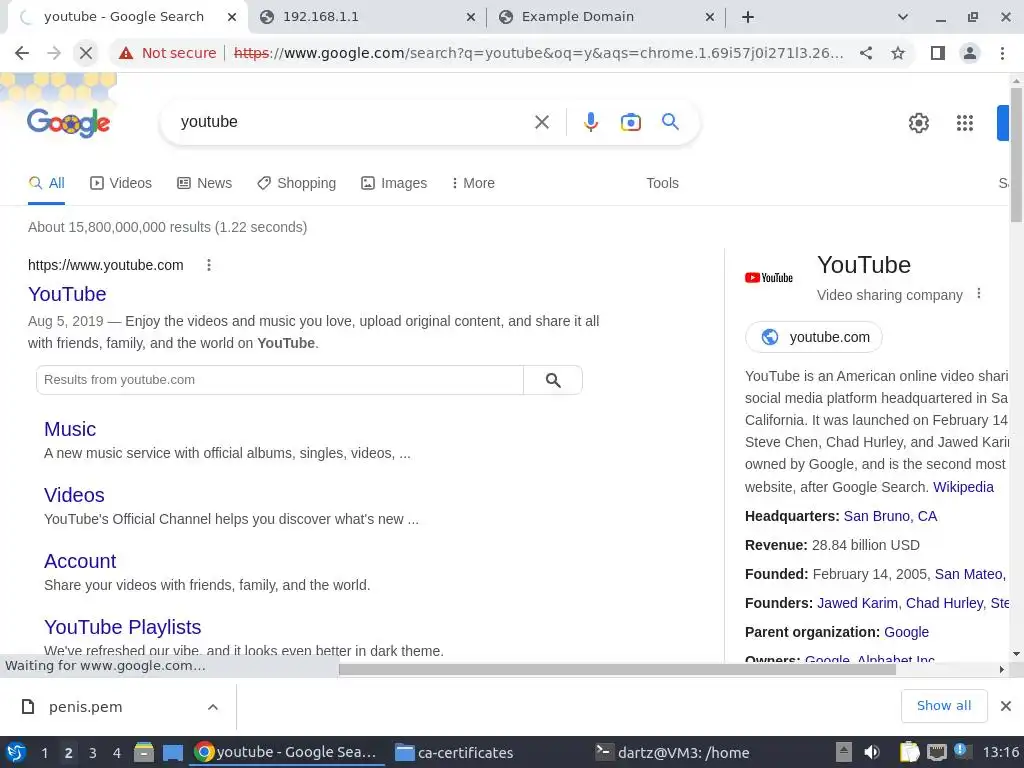Image resolution: width=1024 pixels, height=768 pixels.
Task: Click the Google search magnifier button
Action: coord(670,121)
